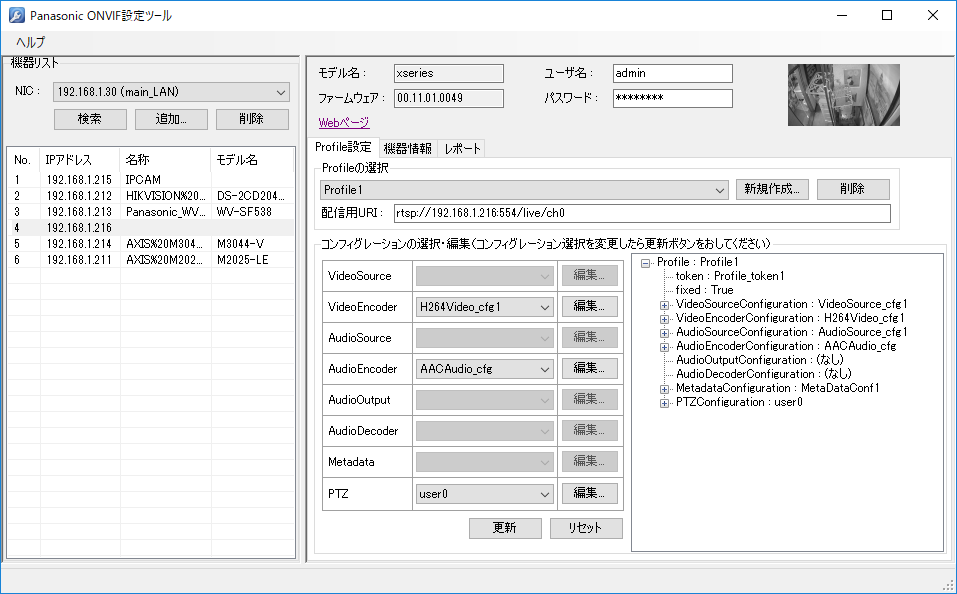Switch to the Profile設定 tab

click(343, 147)
